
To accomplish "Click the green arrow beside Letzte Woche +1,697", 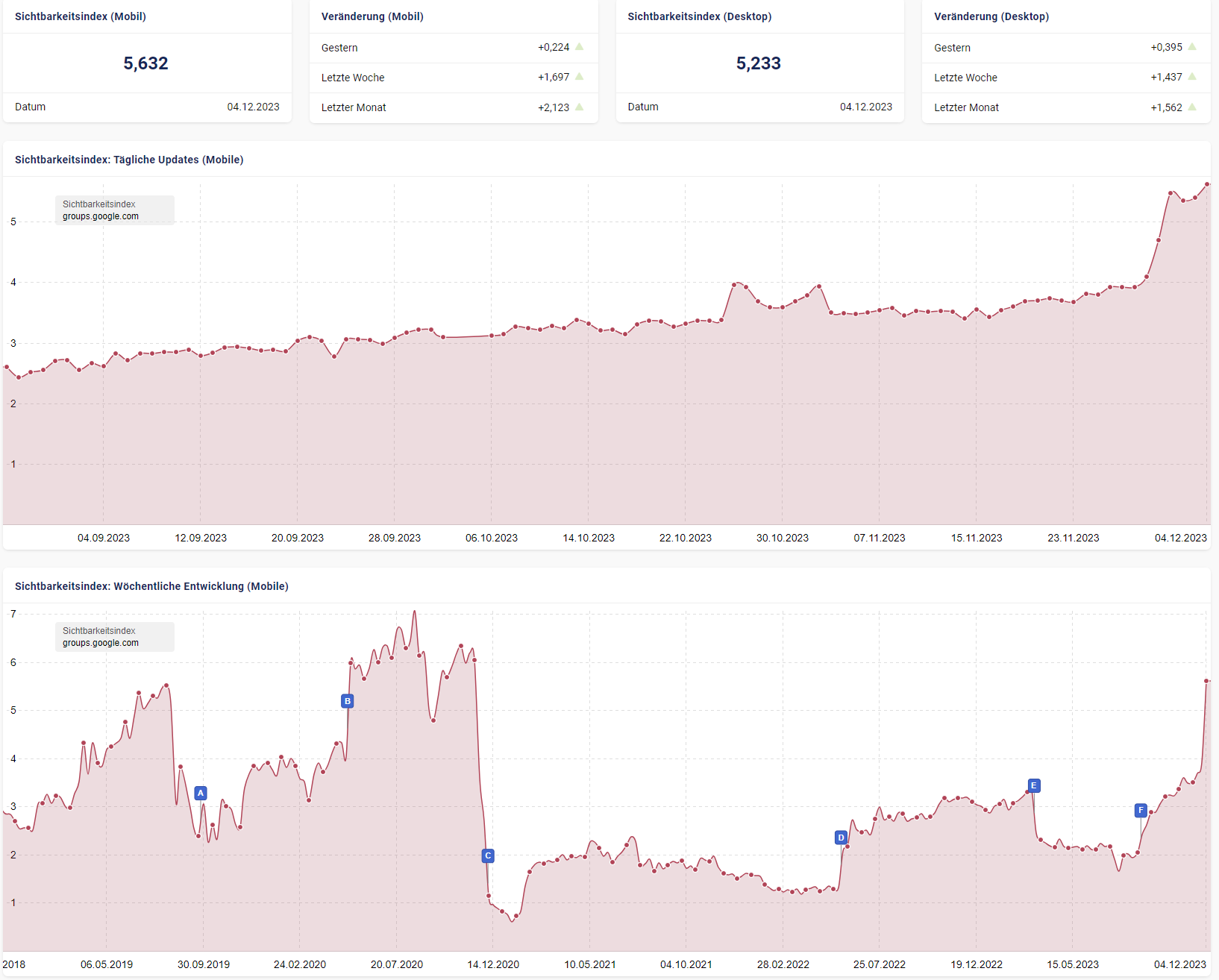I will point(578,77).
